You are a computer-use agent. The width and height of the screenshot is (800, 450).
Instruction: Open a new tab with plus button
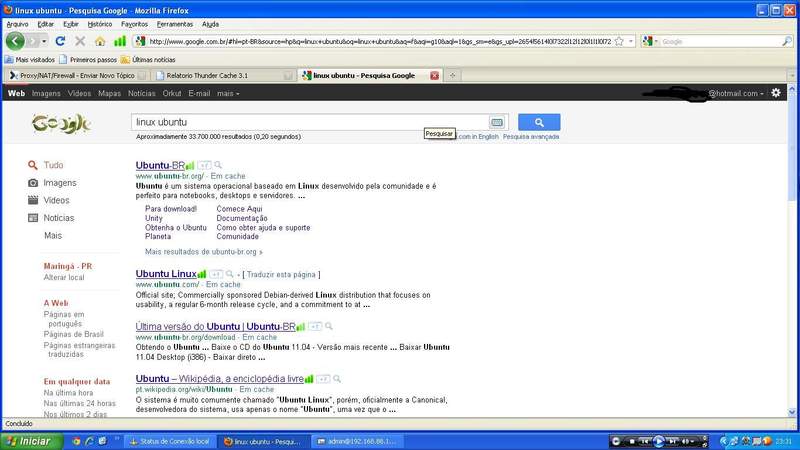click(x=452, y=76)
